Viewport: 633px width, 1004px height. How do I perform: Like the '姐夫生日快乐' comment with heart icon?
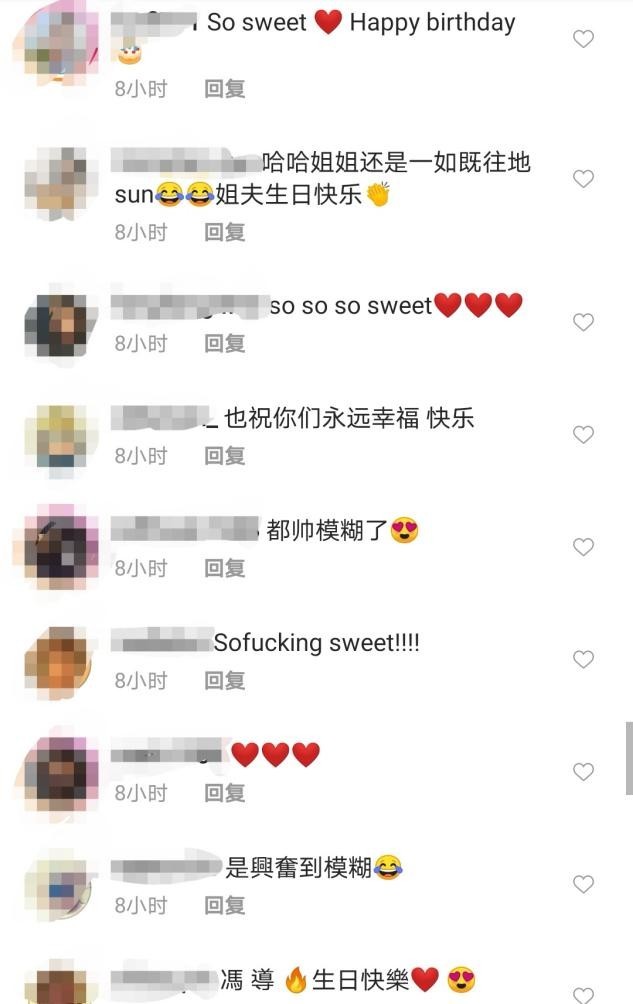[583, 179]
